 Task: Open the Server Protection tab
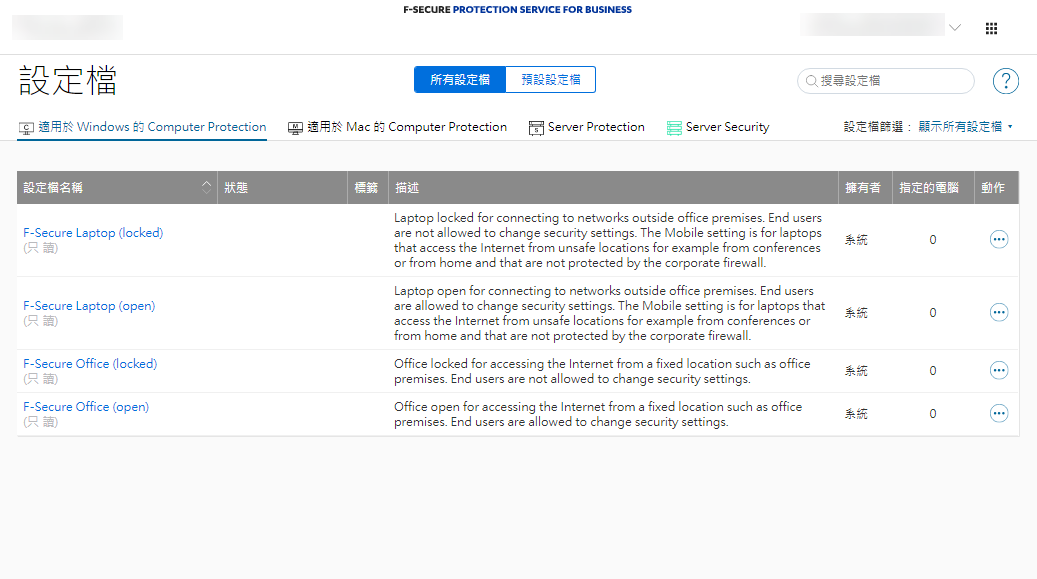pos(587,127)
